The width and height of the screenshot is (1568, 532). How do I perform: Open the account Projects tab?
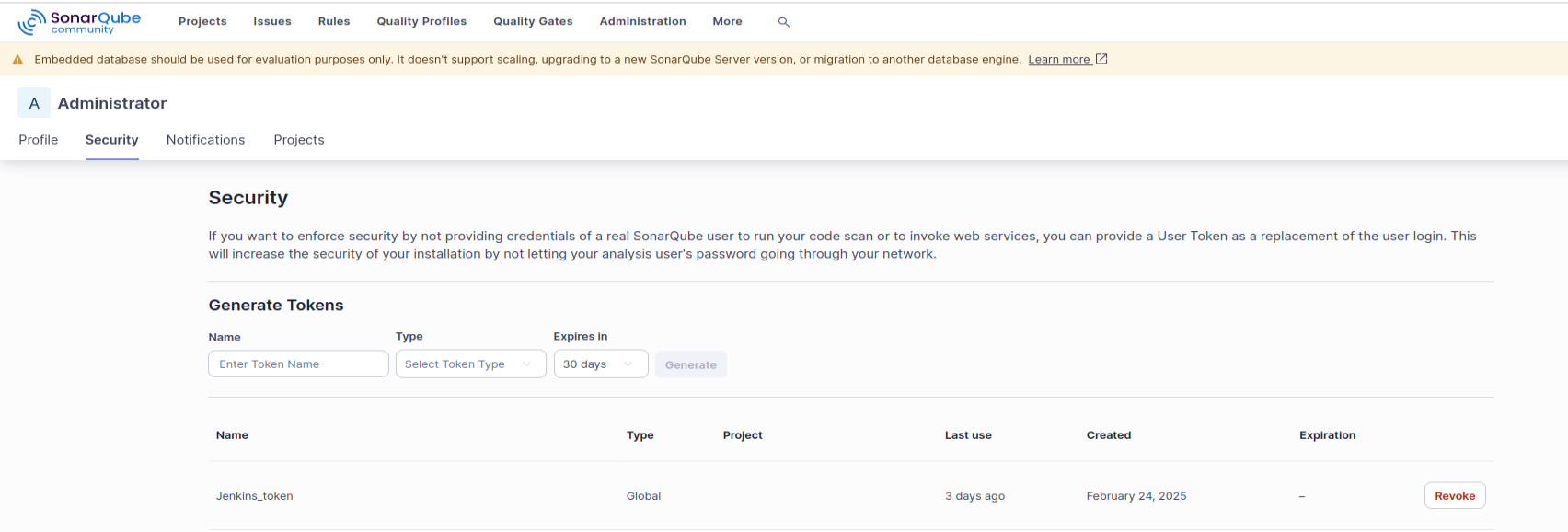coord(299,140)
